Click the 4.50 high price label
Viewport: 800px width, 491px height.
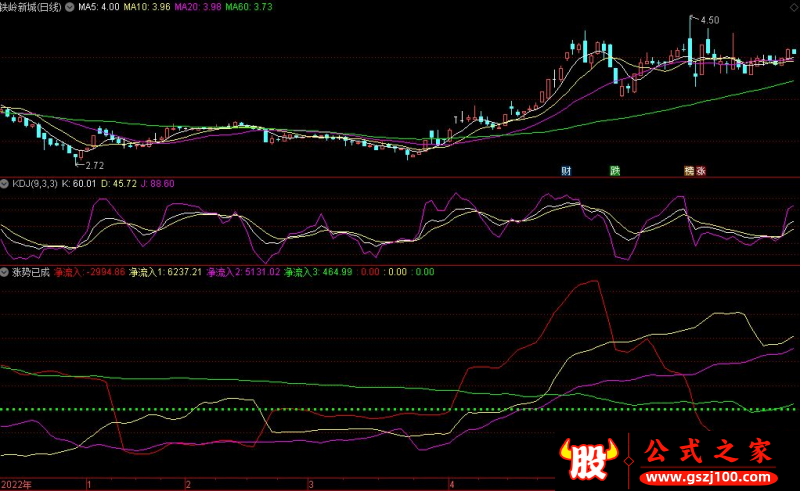[x=709, y=20]
